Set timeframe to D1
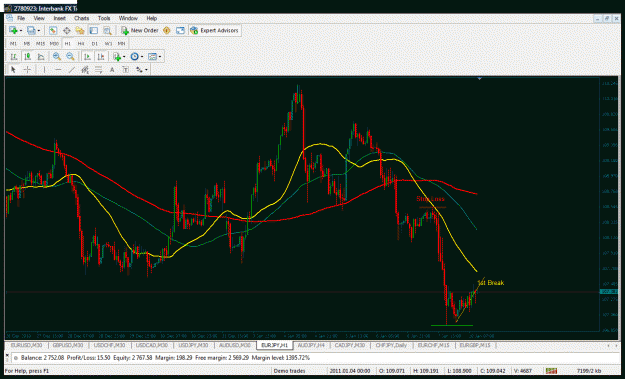The width and height of the screenshot is (625, 379). pos(94,43)
